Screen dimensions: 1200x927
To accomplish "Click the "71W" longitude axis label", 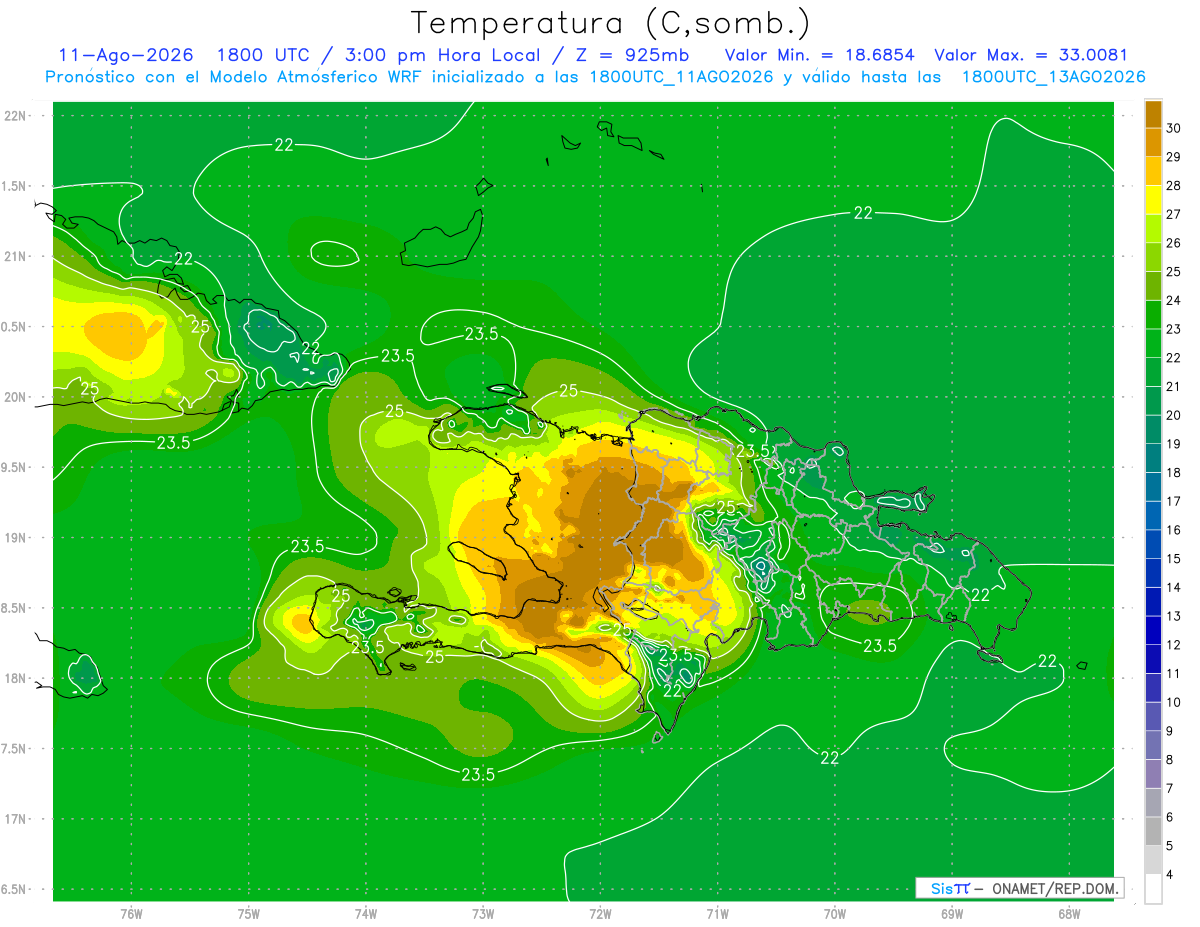I will click(x=717, y=914).
